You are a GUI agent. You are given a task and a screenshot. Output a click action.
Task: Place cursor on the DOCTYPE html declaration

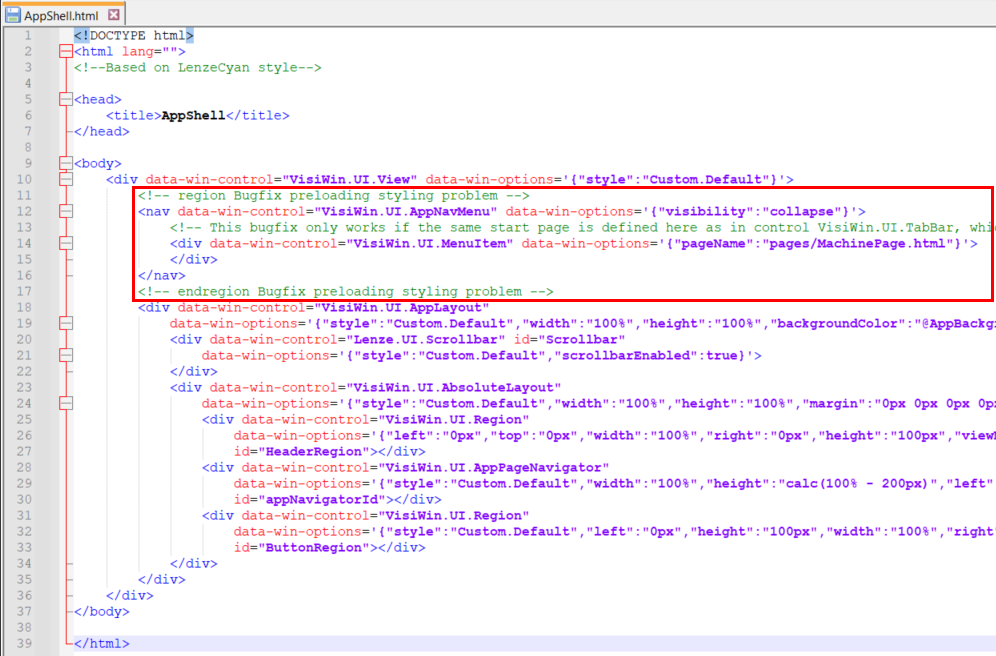click(126, 36)
